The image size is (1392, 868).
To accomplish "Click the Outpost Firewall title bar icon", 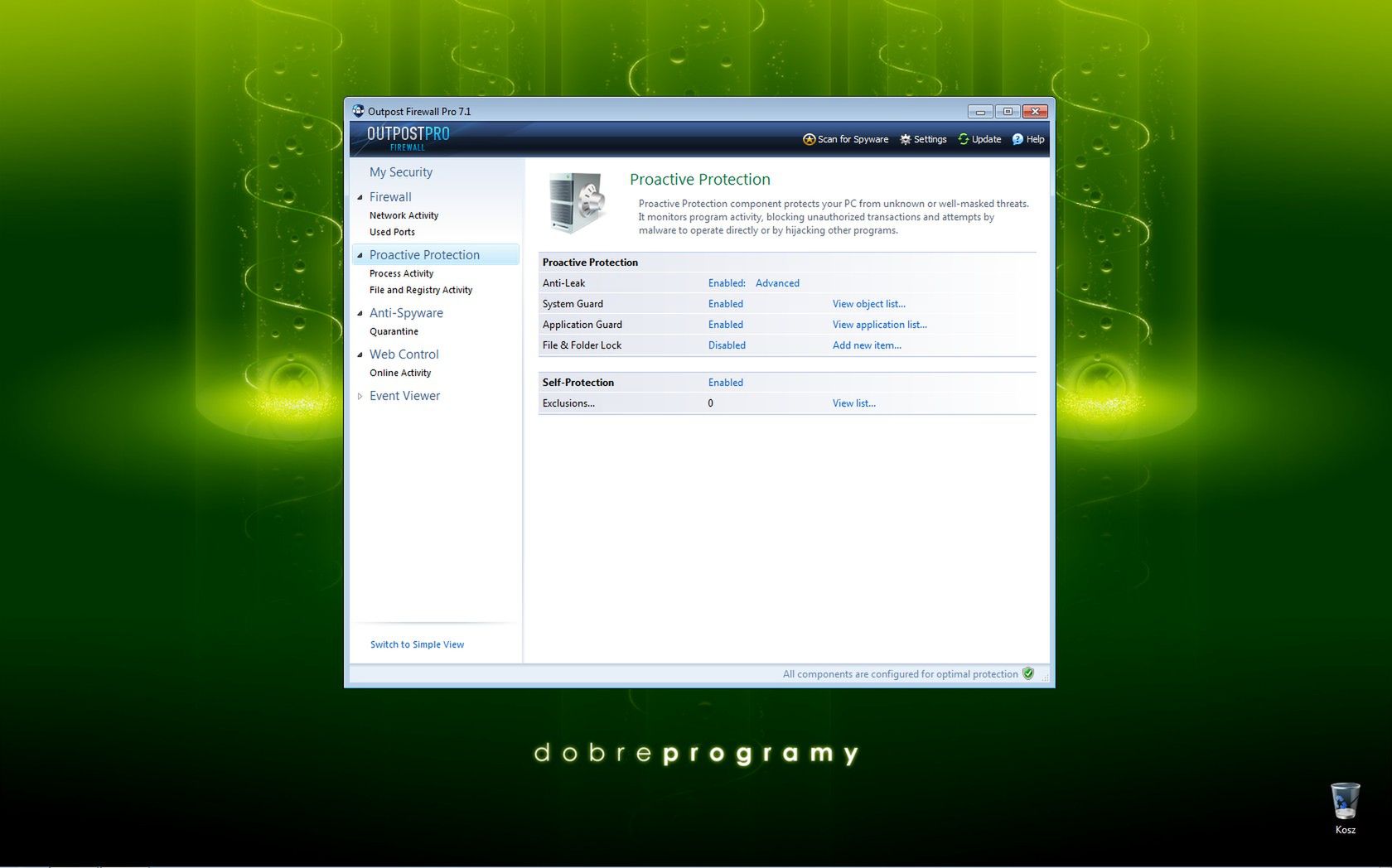I will click(358, 111).
